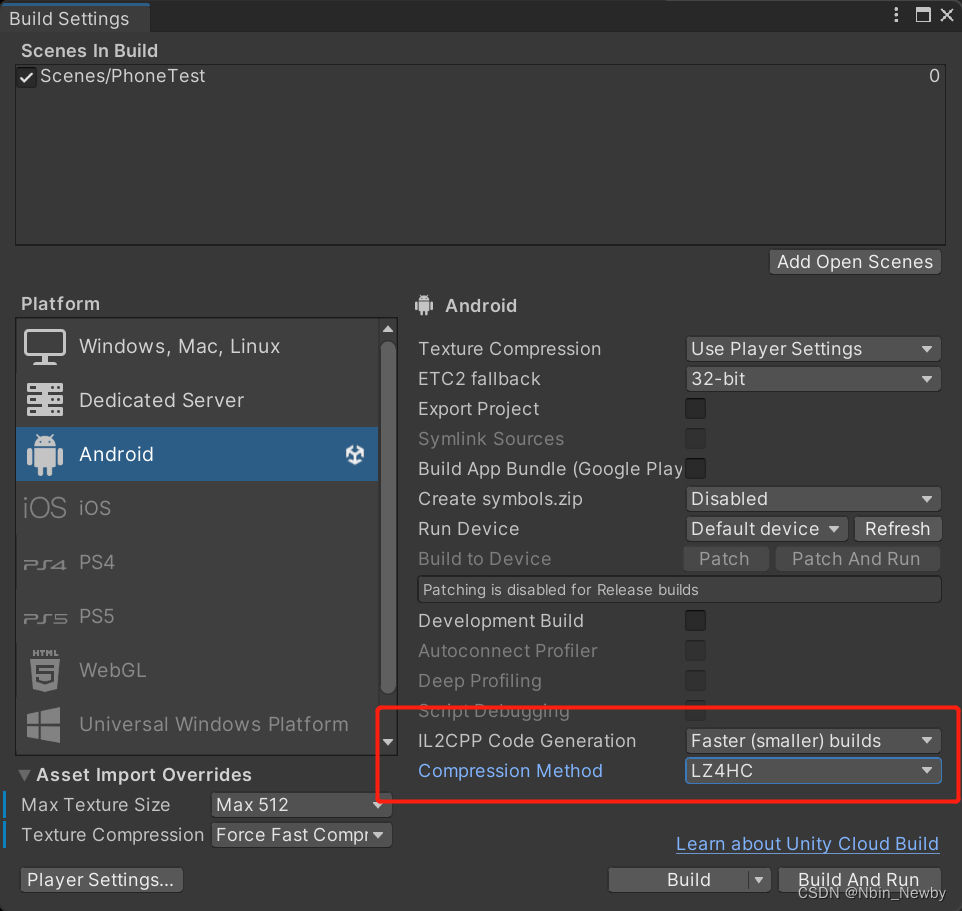Click the Android robot icon in platform list

tap(45, 455)
